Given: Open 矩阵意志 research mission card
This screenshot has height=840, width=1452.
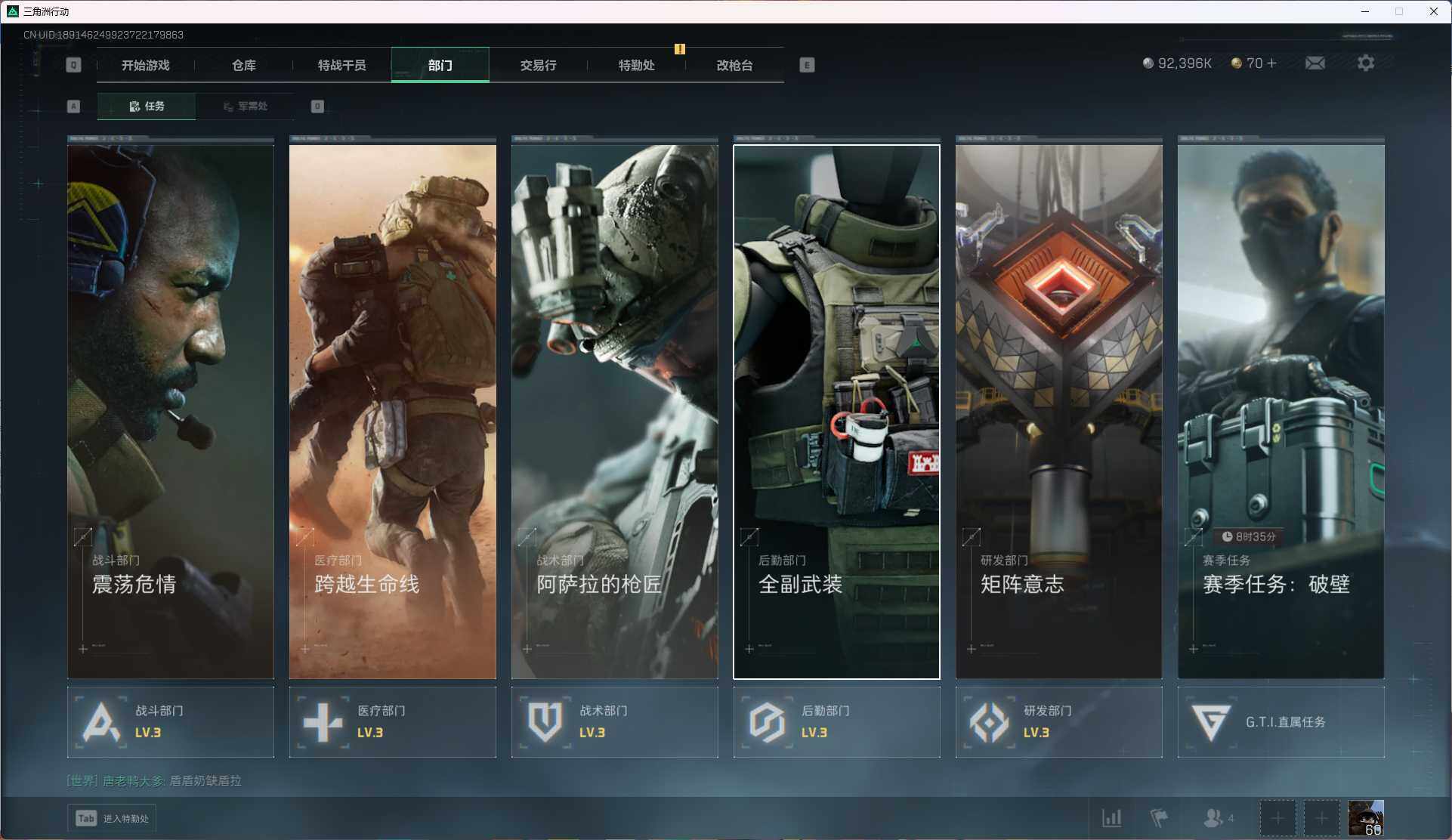Looking at the screenshot, I should pos(1059,412).
